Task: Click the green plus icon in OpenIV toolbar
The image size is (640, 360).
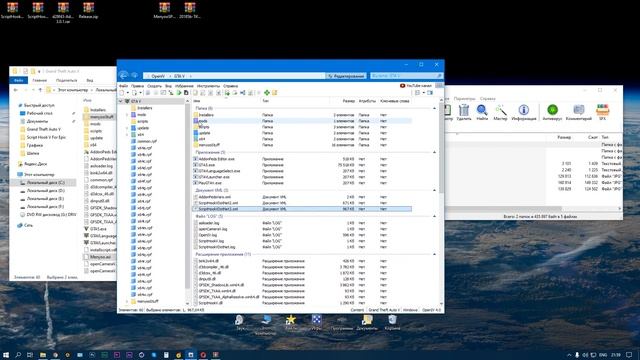Action: [x=267, y=93]
